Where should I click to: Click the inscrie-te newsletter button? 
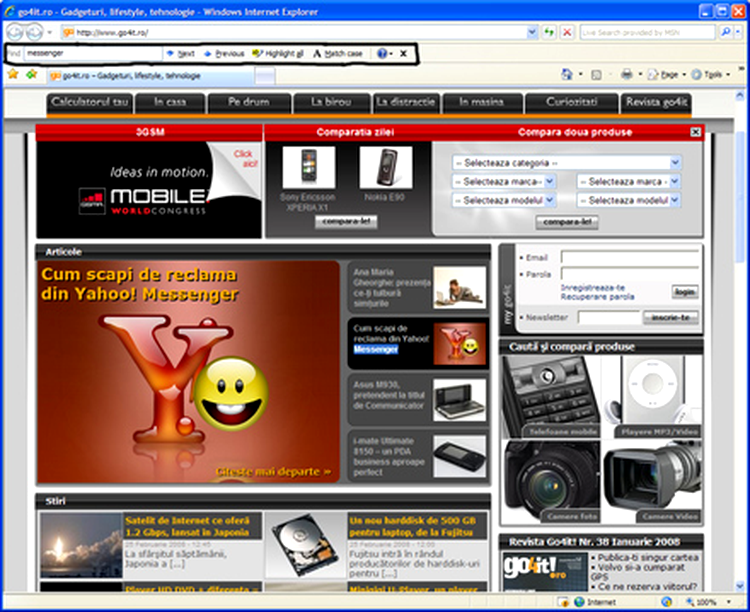pos(671,317)
